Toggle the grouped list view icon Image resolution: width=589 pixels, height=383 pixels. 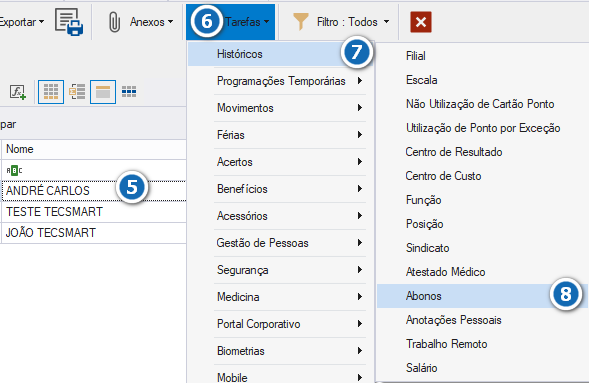[77, 92]
